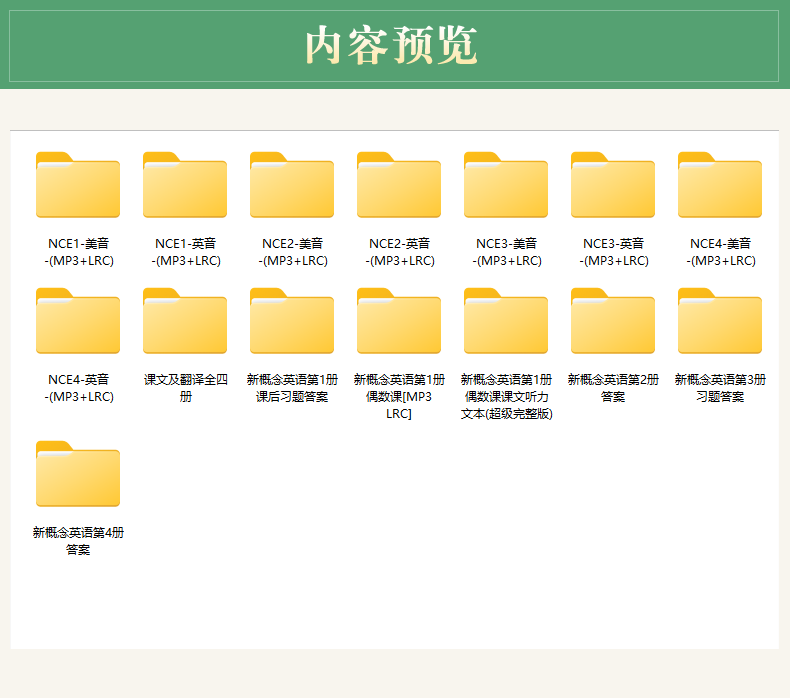Click the label text NCE3-美音-(MP3+LRC)
This screenshot has height=698, width=790.
[506, 252]
